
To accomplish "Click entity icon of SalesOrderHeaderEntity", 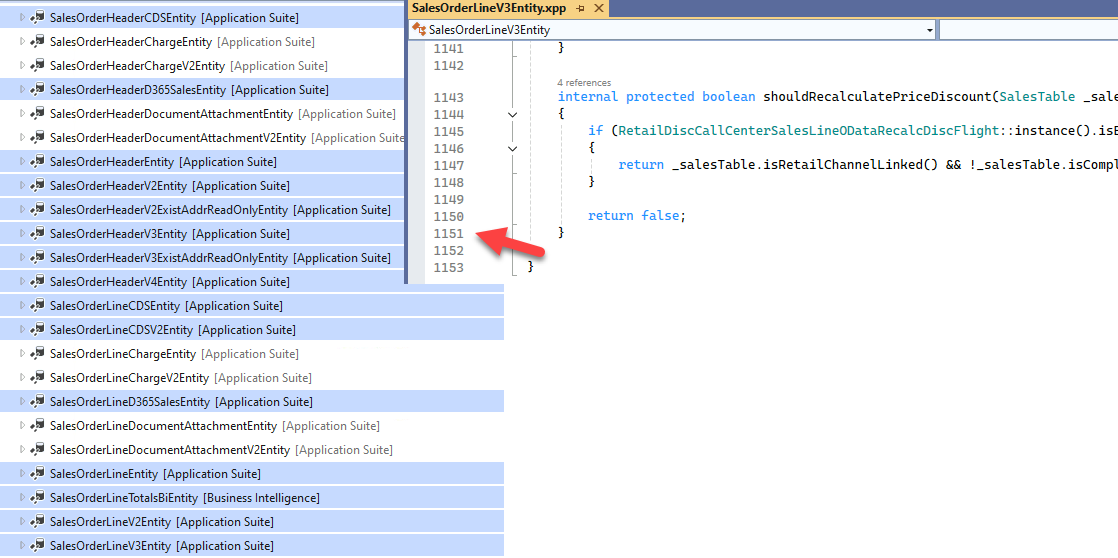I will coord(38,161).
